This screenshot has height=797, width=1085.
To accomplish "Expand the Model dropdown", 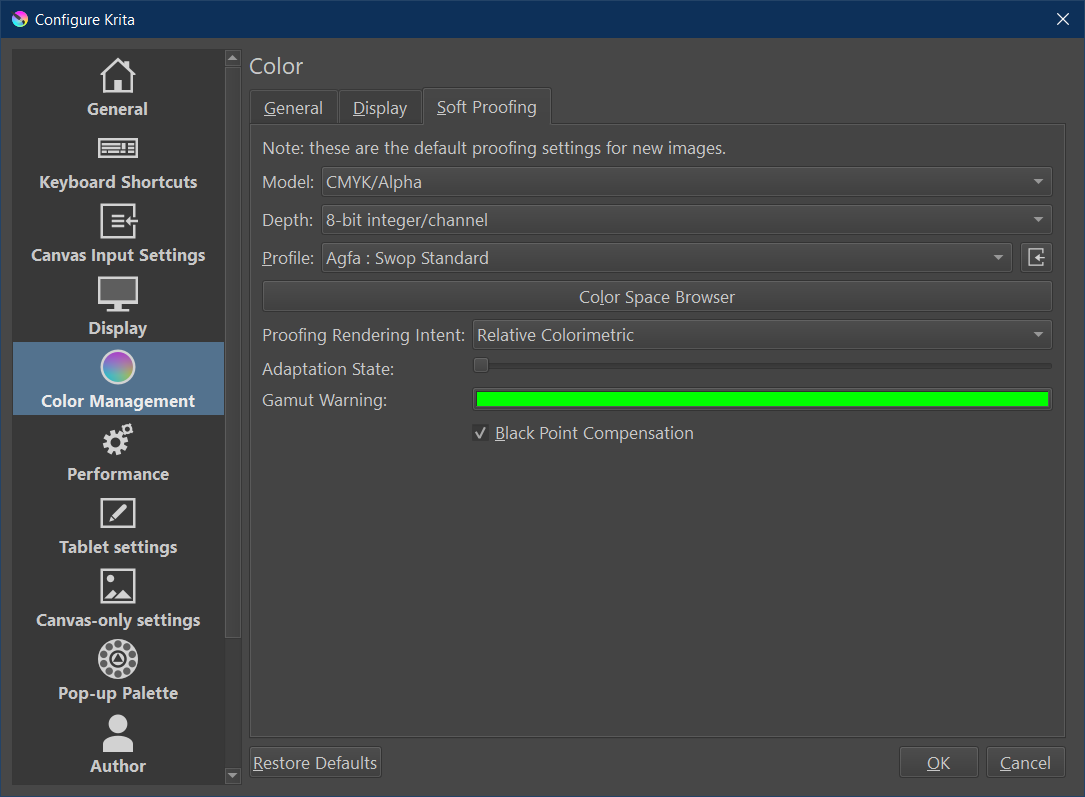I will [x=686, y=182].
